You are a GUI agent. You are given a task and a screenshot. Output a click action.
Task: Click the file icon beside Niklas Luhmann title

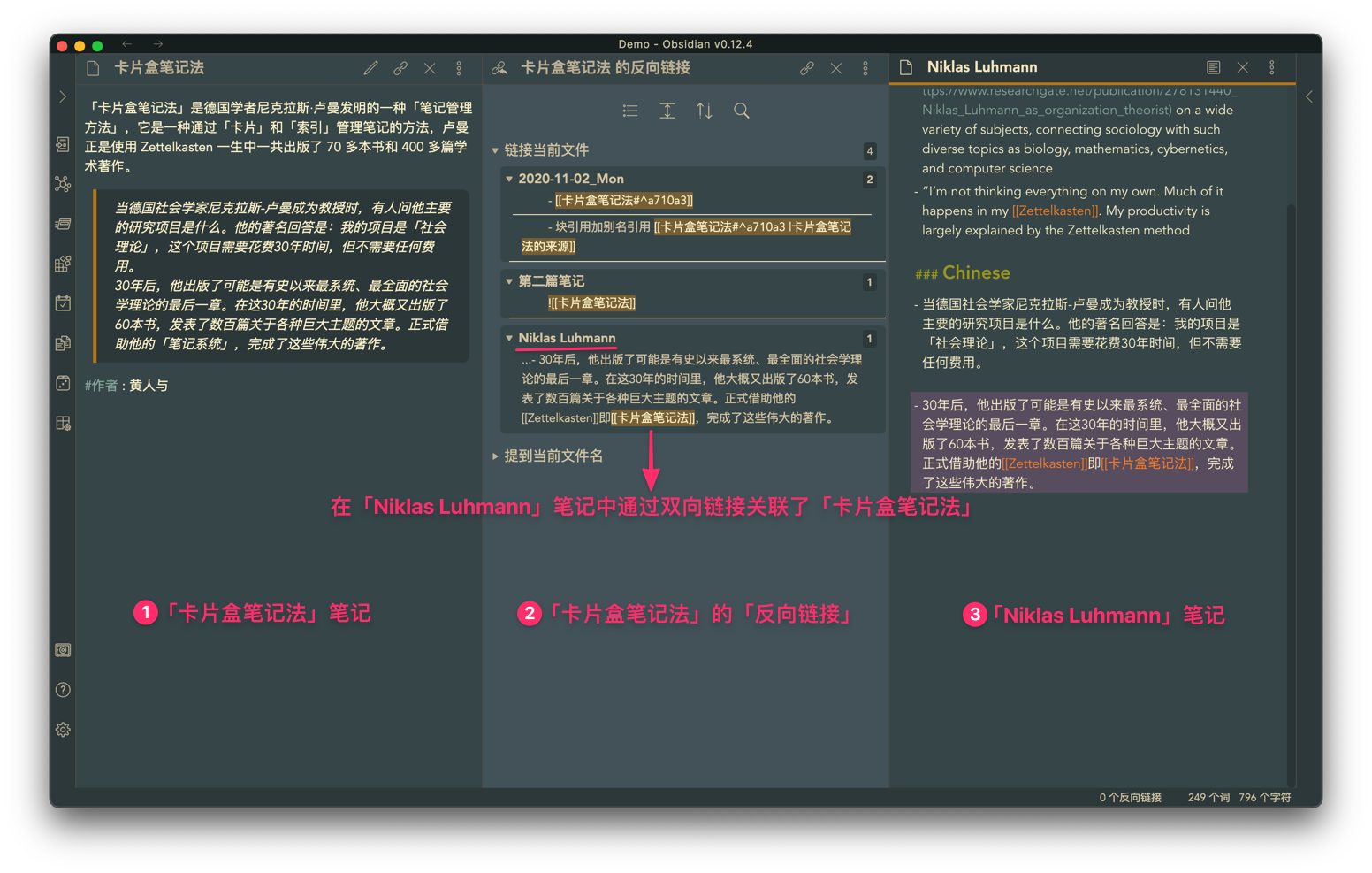pos(906,67)
